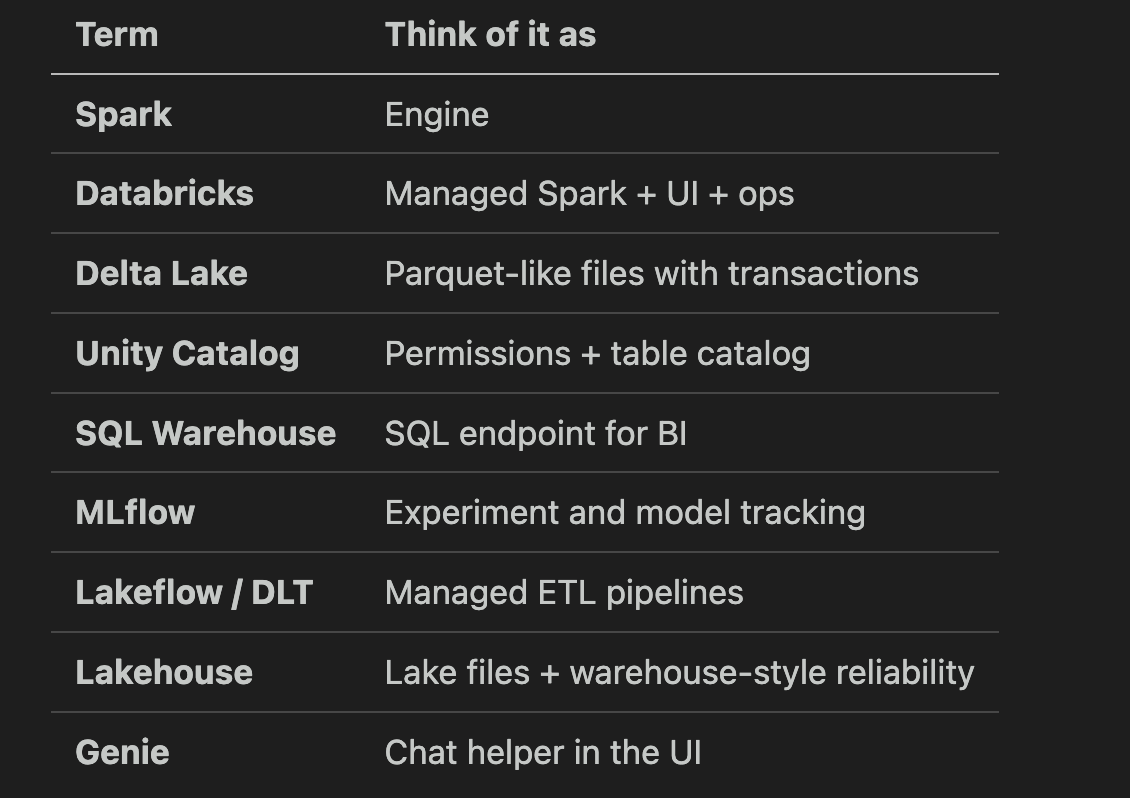
Task: Click 'Permissions + table catalog' description
Action: (x=597, y=354)
